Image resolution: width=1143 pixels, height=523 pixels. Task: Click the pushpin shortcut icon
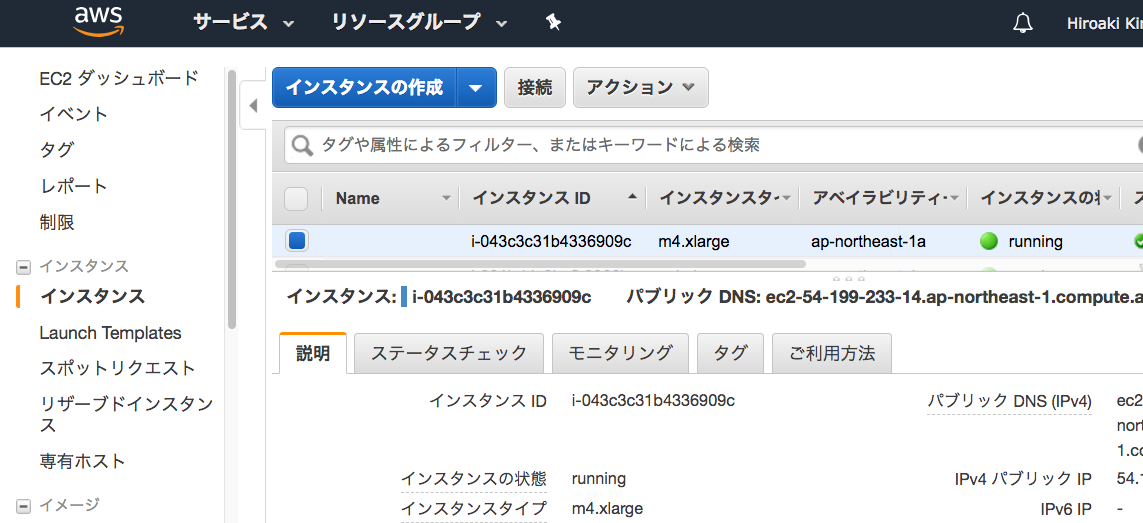pyautogui.click(x=553, y=23)
